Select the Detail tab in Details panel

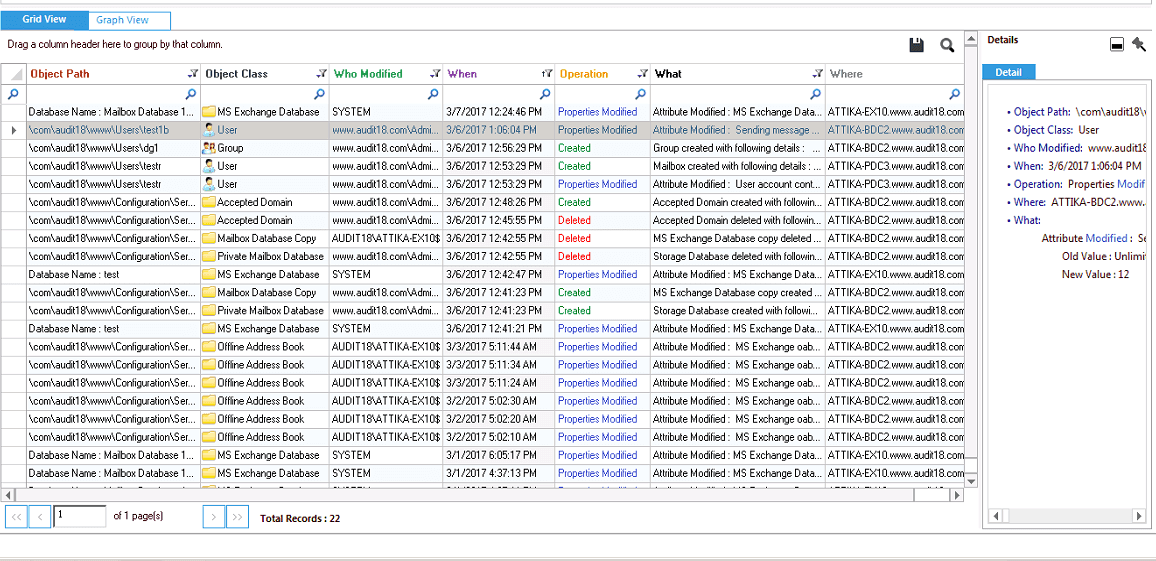[x=1009, y=72]
